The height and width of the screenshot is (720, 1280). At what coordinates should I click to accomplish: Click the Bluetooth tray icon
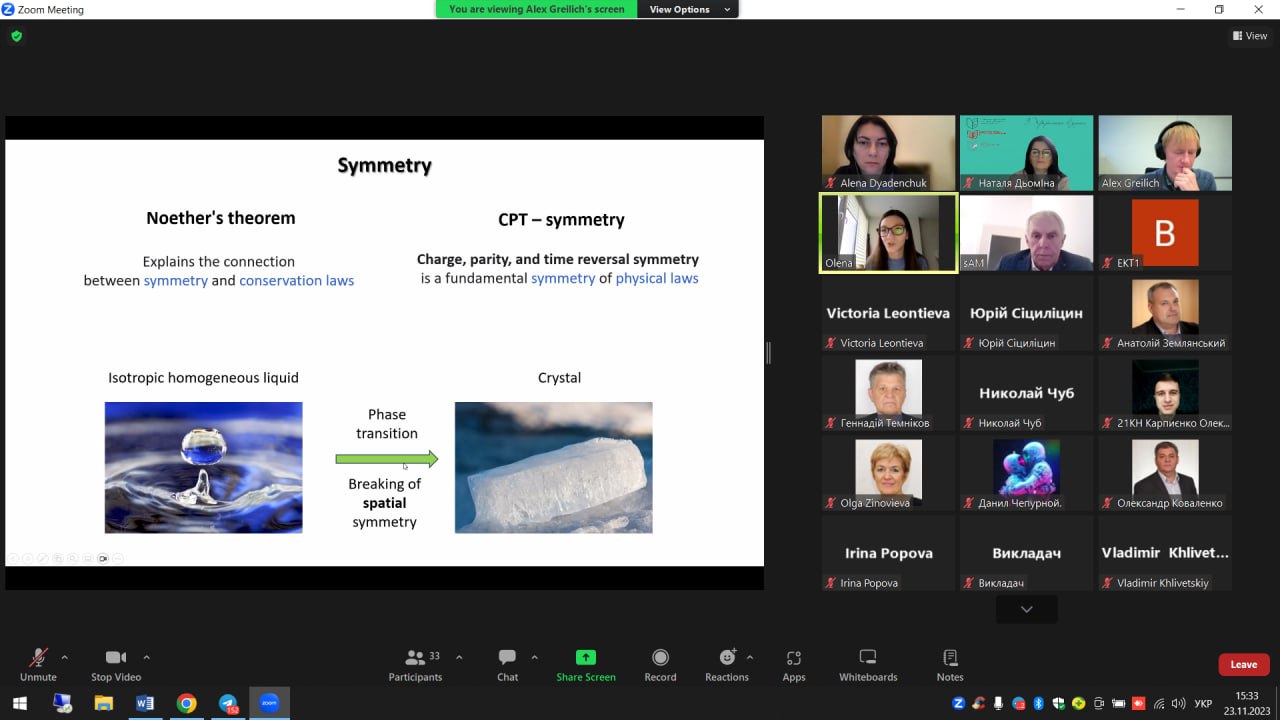1038,703
